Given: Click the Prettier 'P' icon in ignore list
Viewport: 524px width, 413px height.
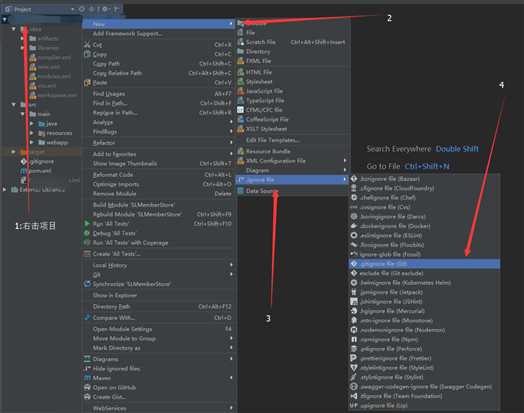Looking at the screenshot, I should coord(354,358).
